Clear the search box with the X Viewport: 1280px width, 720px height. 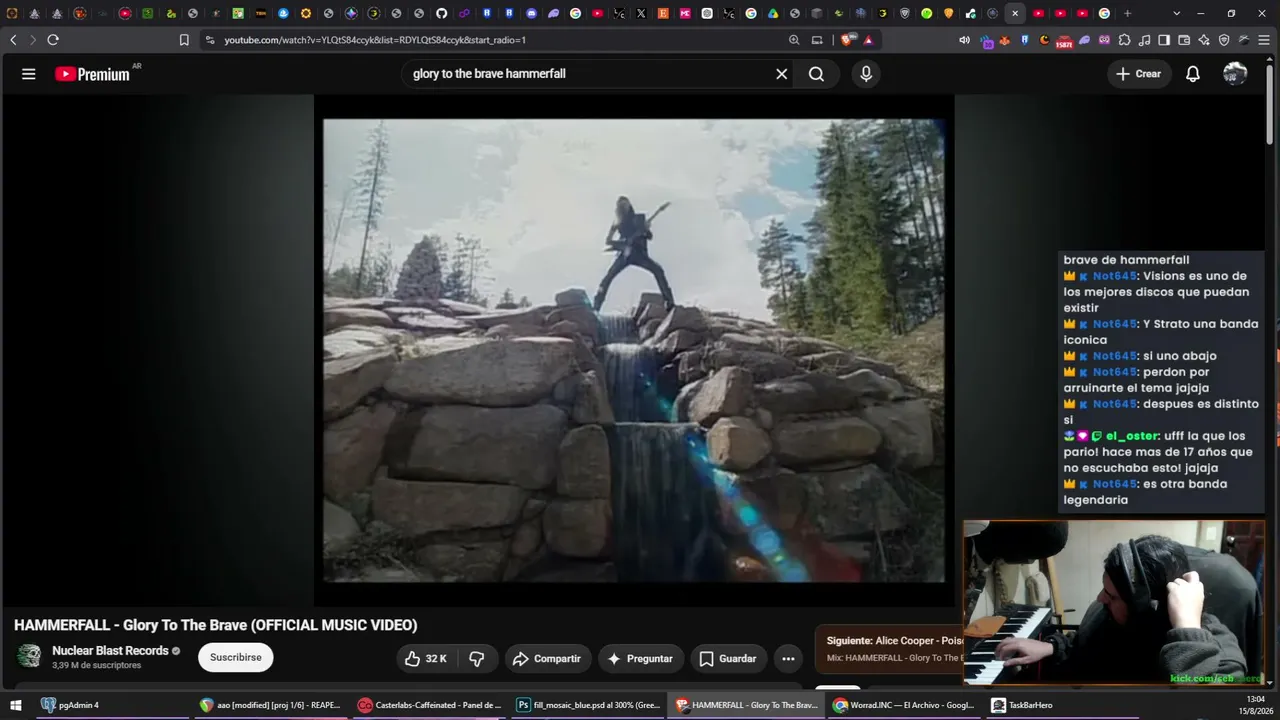782,74
